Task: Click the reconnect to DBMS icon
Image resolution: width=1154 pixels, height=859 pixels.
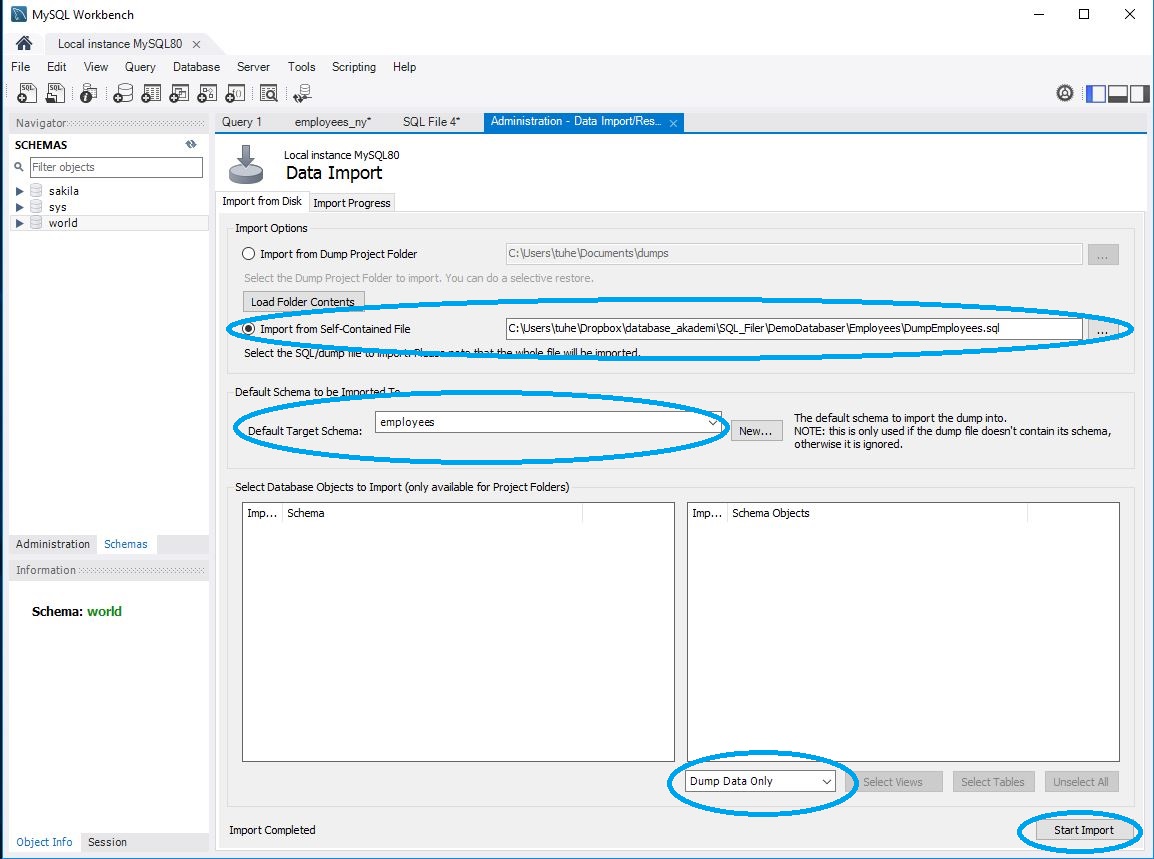Action: point(302,93)
